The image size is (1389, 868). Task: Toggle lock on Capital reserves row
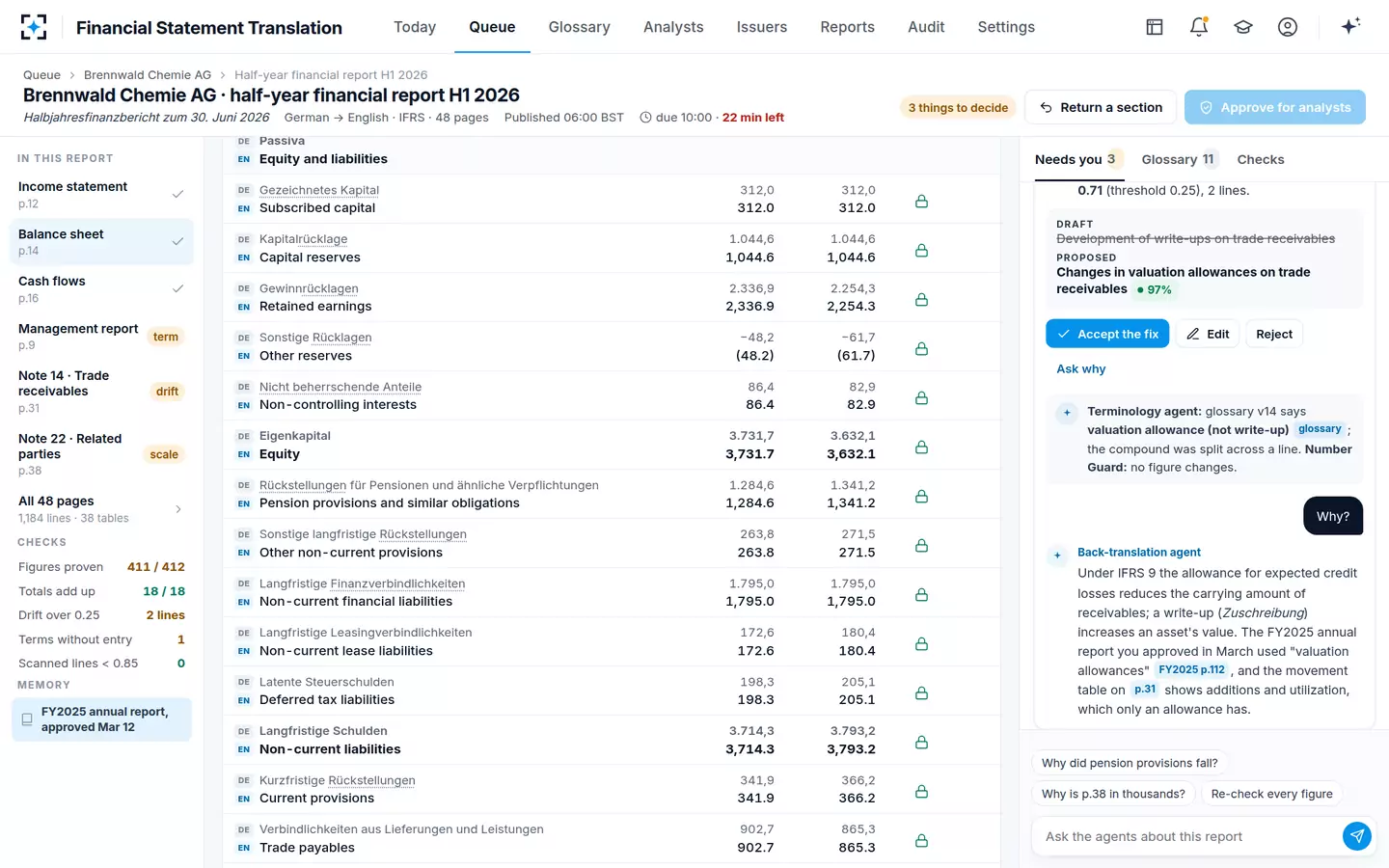tap(921, 250)
